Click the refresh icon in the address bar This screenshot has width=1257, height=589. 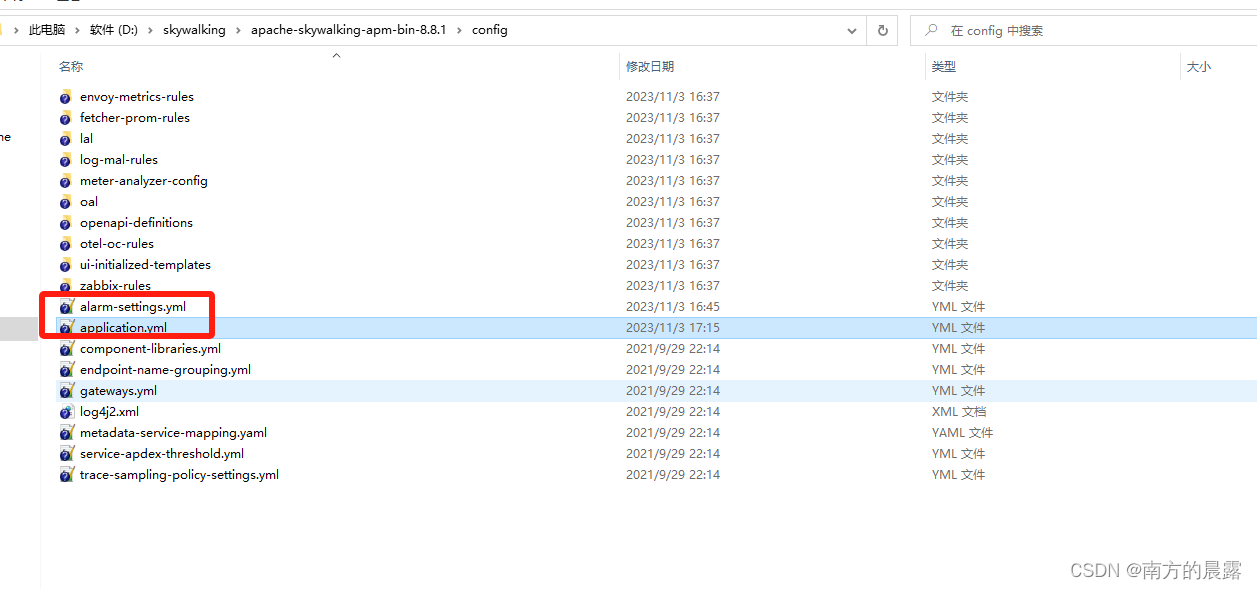(x=881, y=30)
